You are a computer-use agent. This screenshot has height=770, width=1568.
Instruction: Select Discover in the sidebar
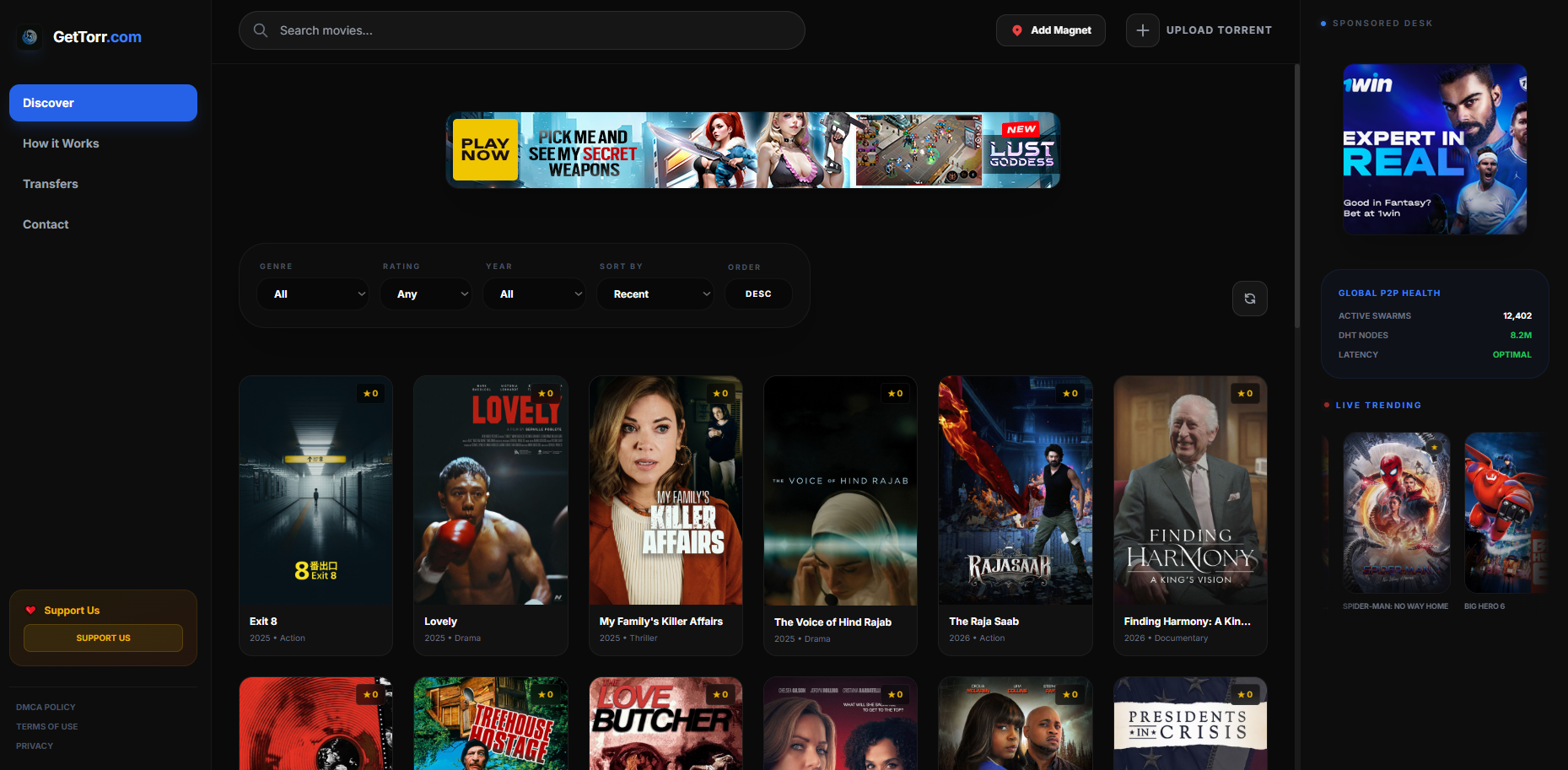coord(103,102)
